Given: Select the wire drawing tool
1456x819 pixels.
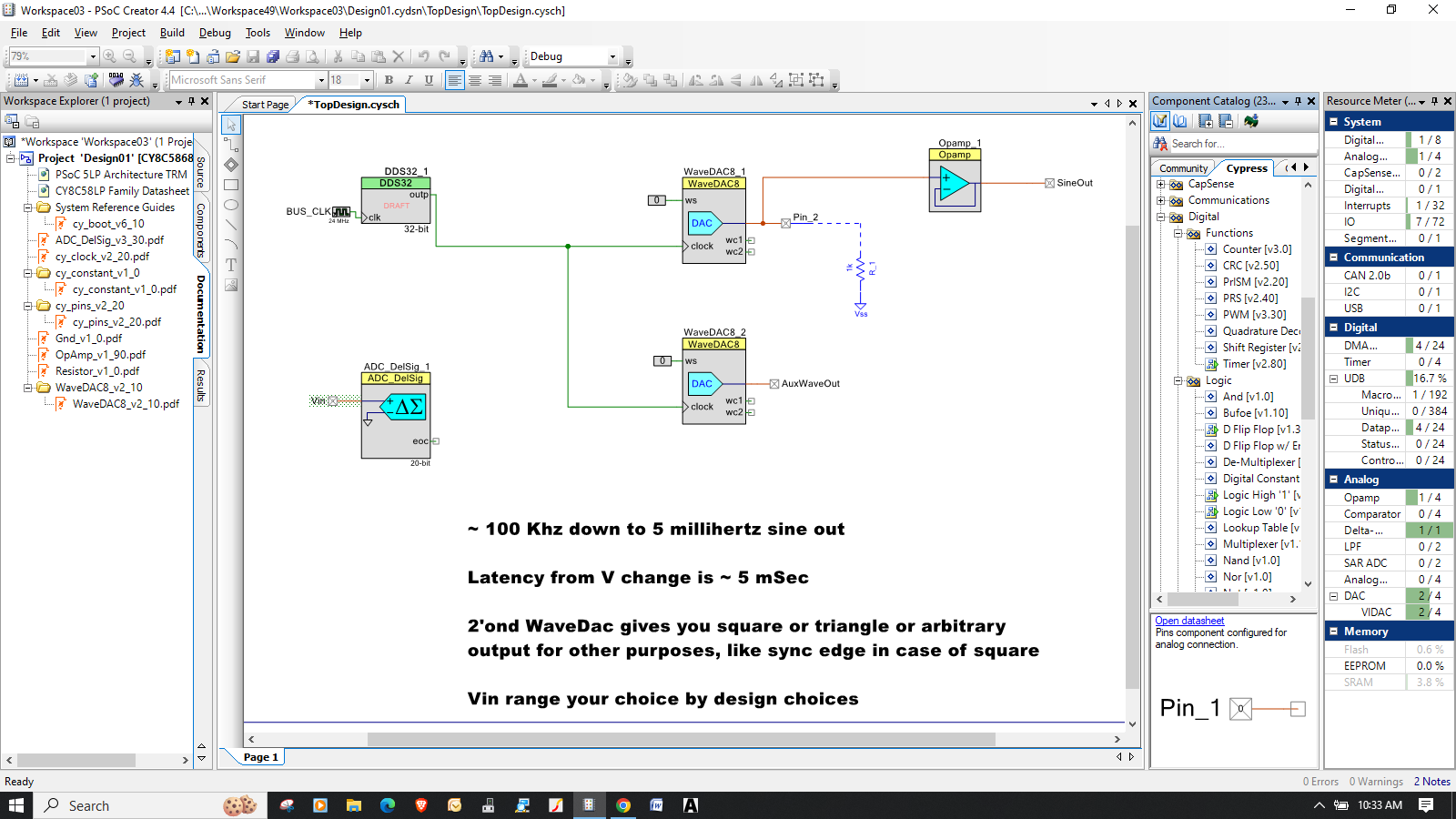Looking at the screenshot, I should (x=231, y=145).
